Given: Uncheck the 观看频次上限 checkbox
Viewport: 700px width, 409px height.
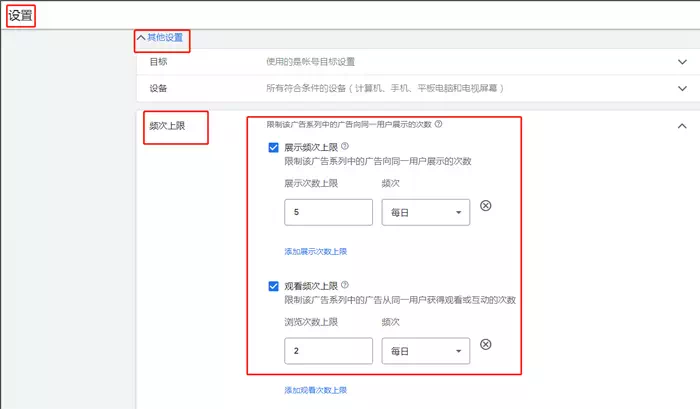Looking at the screenshot, I should [x=274, y=286].
